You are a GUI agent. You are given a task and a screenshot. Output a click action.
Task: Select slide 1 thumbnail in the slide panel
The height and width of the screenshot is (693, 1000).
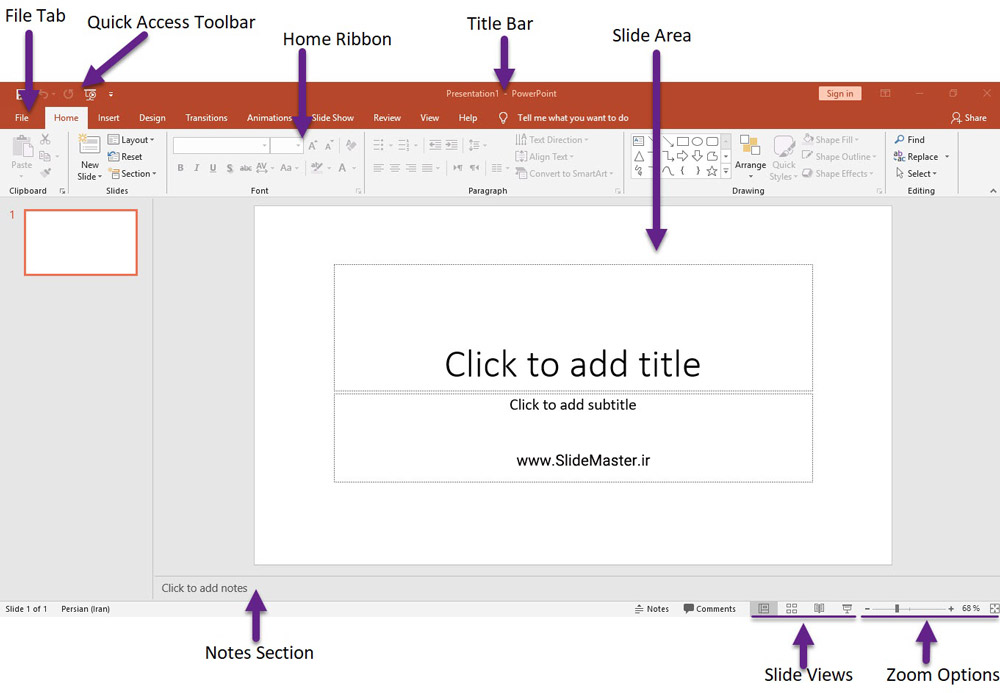tap(81, 242)
